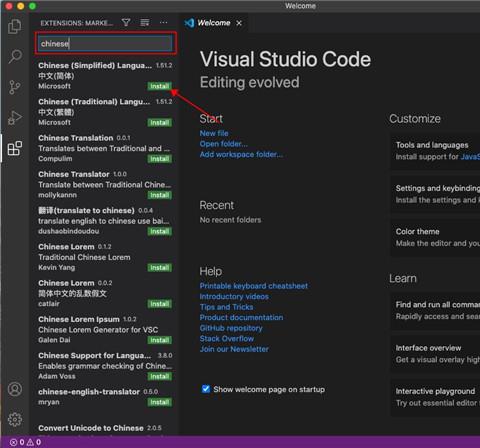Open Convert Unicode to Chinese entry
Image resolution: width=480 pixels, height=448 pixels.
105,428
